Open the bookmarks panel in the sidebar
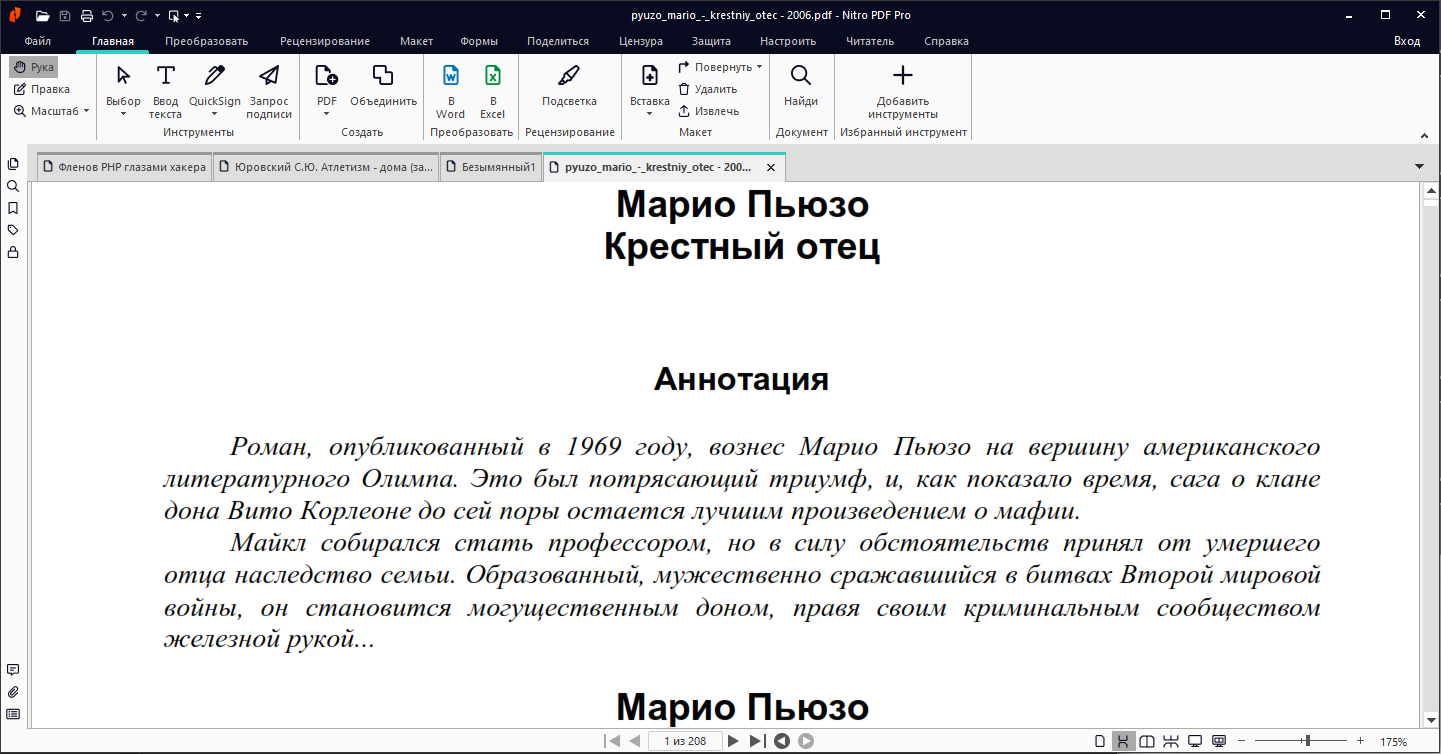Viewport: 1441px width, 754px height. coord(13,208)
